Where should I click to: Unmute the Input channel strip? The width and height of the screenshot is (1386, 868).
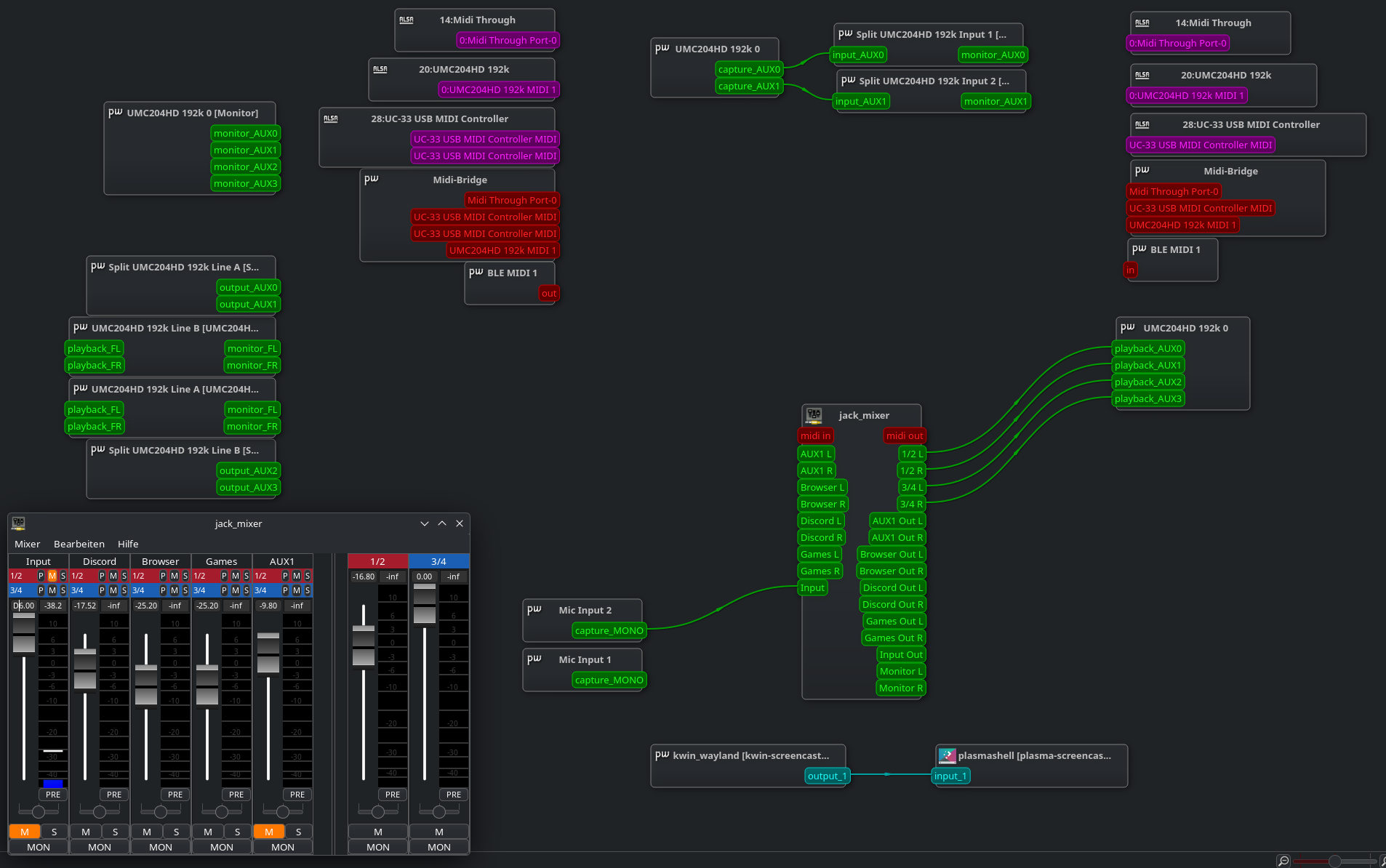pos(25,832)
